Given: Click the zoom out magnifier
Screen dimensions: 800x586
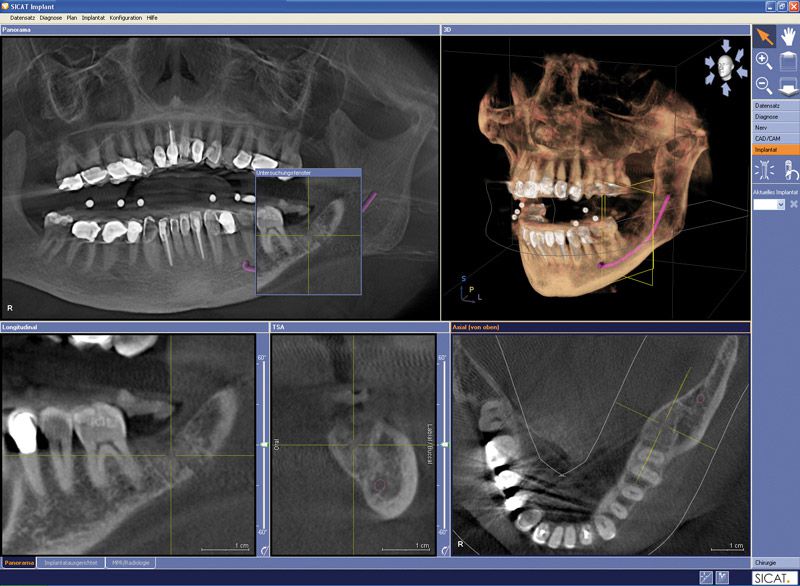Looking at the screenshot, I should point(763,86).
